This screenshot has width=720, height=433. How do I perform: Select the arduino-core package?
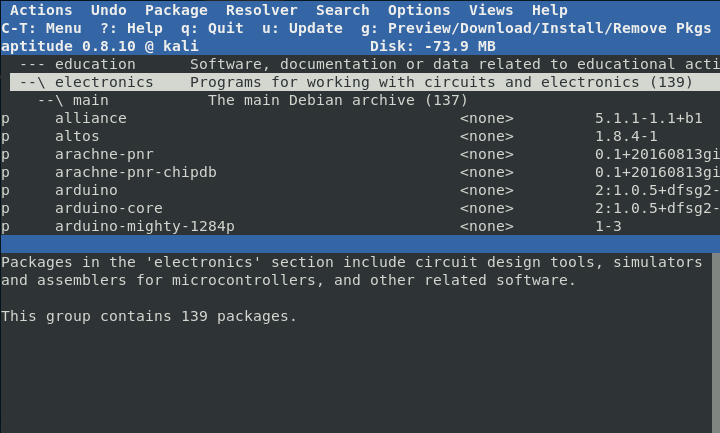pyautogui.click(x=108, y=208)
